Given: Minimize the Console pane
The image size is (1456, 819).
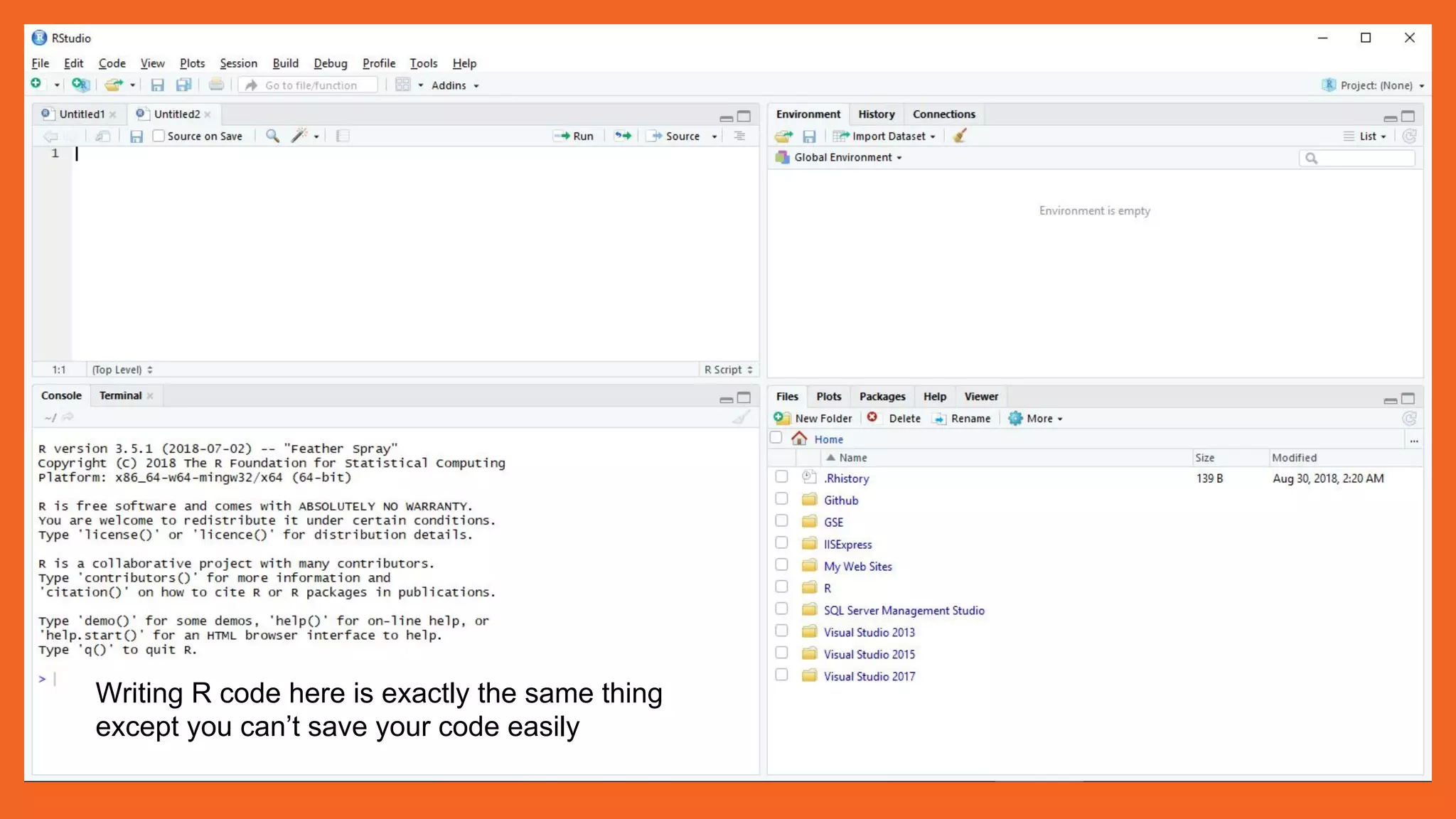Looking at the screenshot, I should [726, 399].
